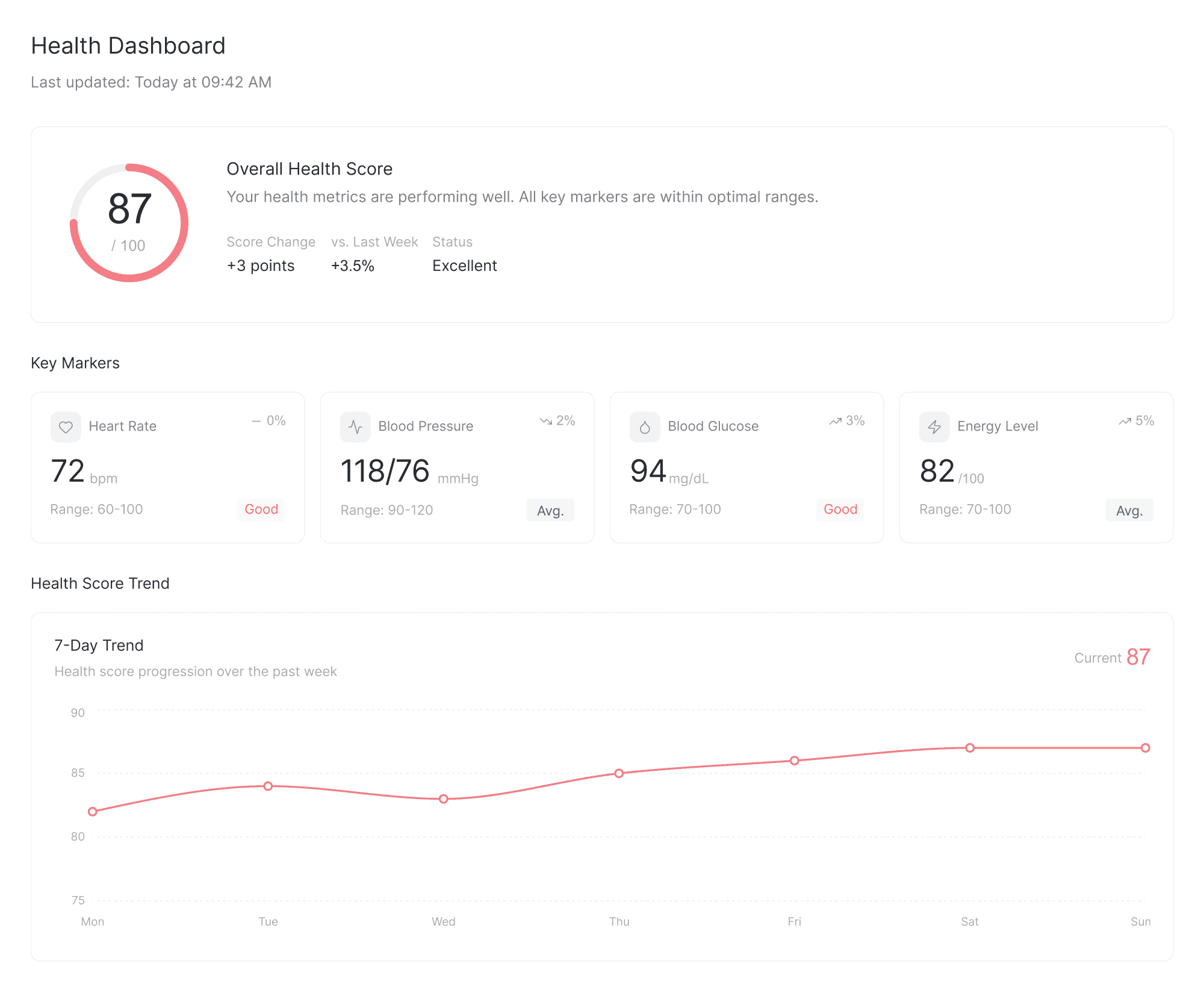
Task: Select the waveform icon on Blood Pressure card
Action: [x=356, y=427]
